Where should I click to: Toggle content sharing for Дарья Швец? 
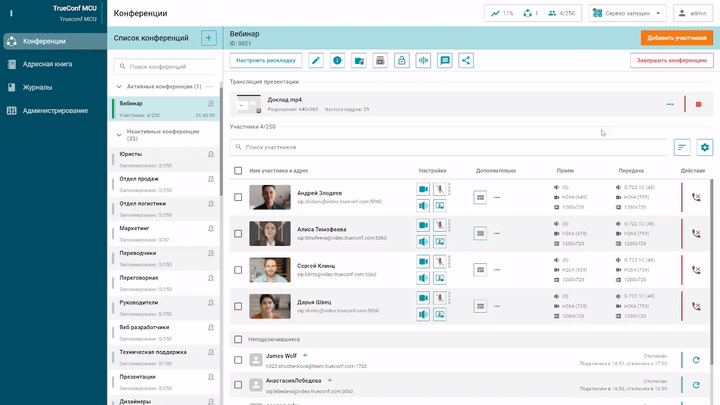tap(440, 315)
